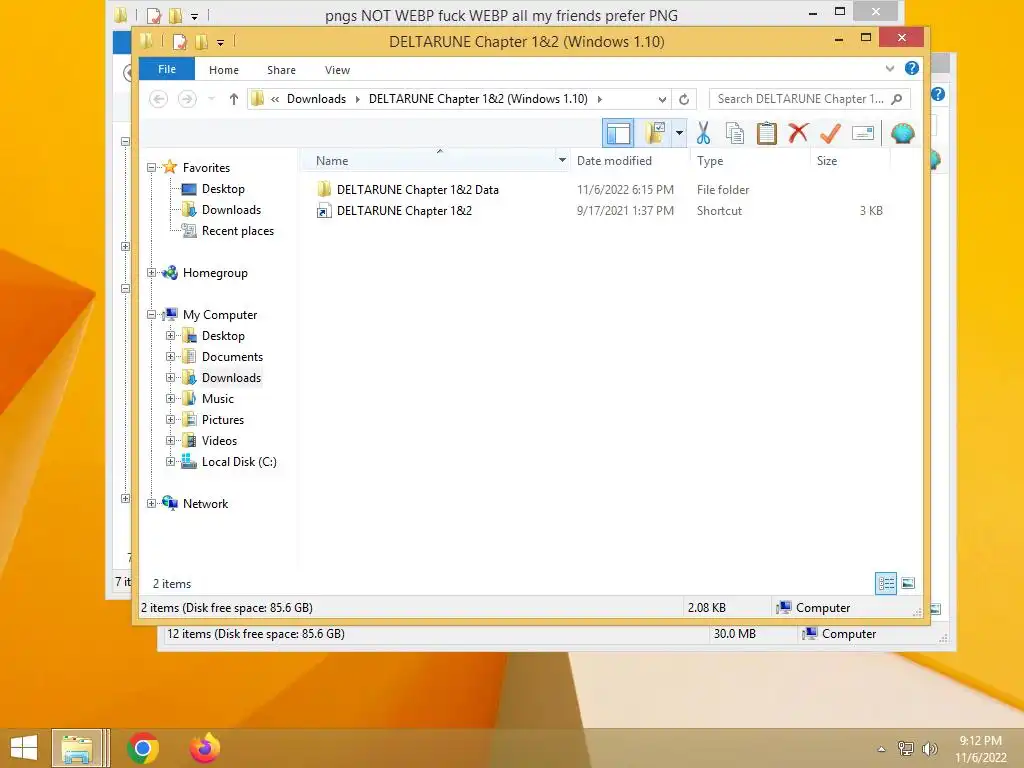Click Properties icon in pngs window title bar
This screenshot has width=1024, height=768.
153,16
